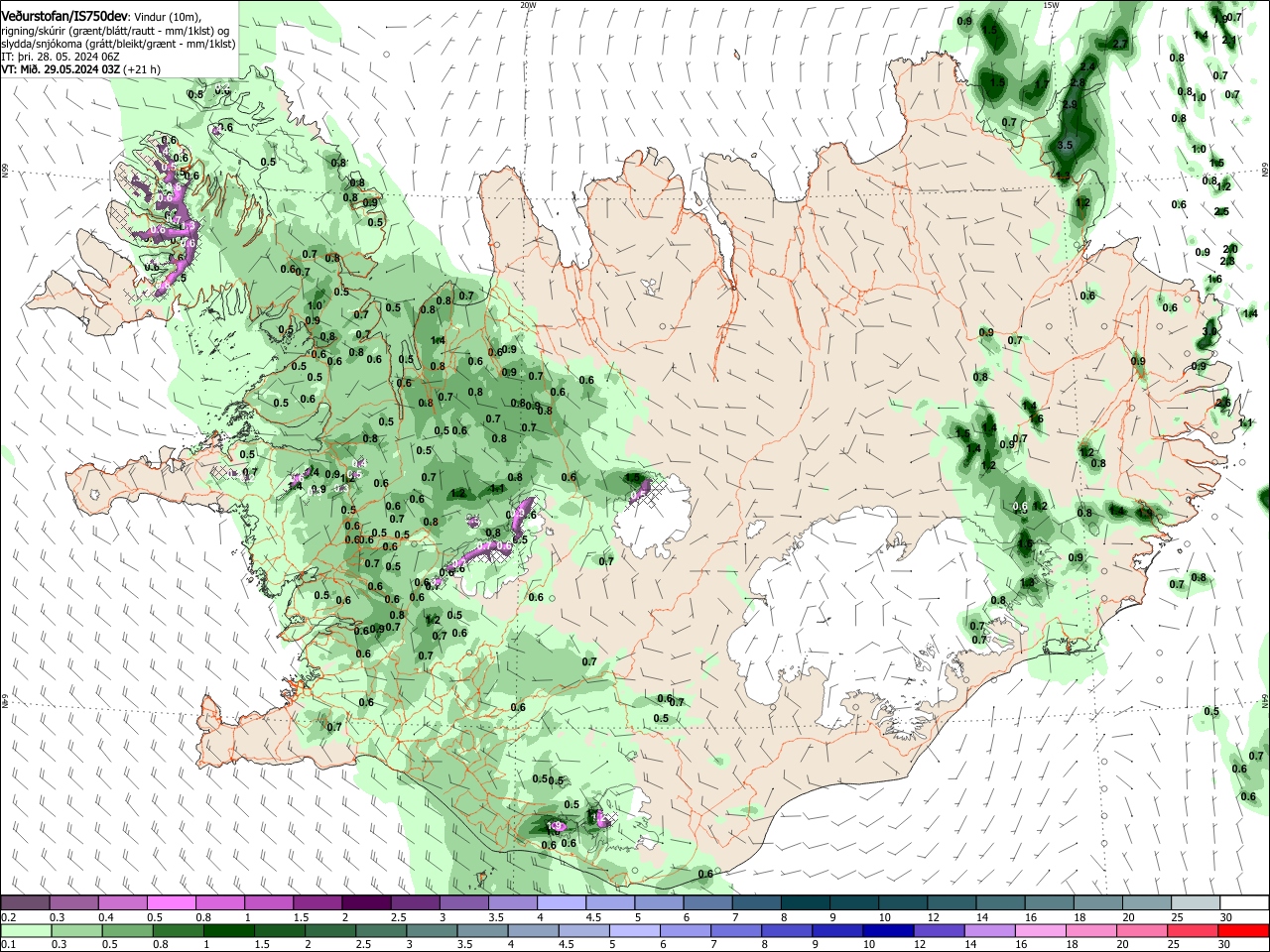The image size is (1270, 952).
Task: Click the dark blue swatch labeled 10 in lower legend
Action: pyautogui.click(x=888, y=930)
